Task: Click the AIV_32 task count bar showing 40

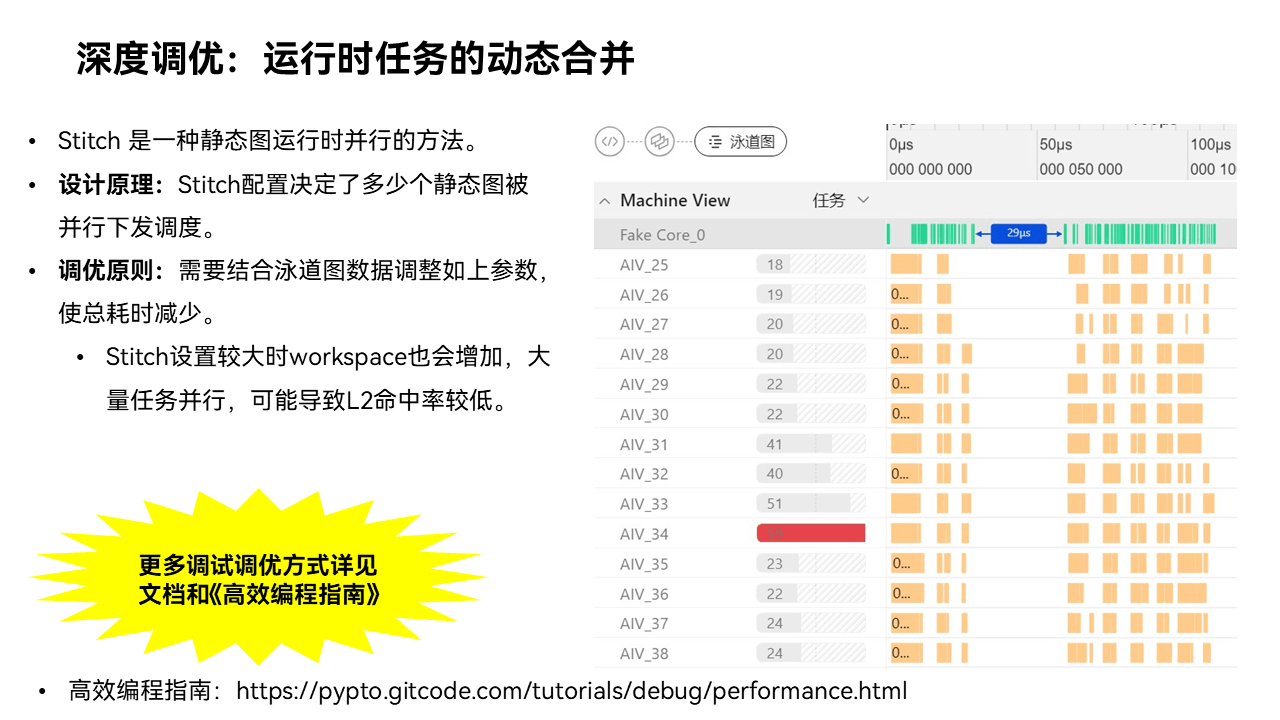Action: click(x=811, y=473)
